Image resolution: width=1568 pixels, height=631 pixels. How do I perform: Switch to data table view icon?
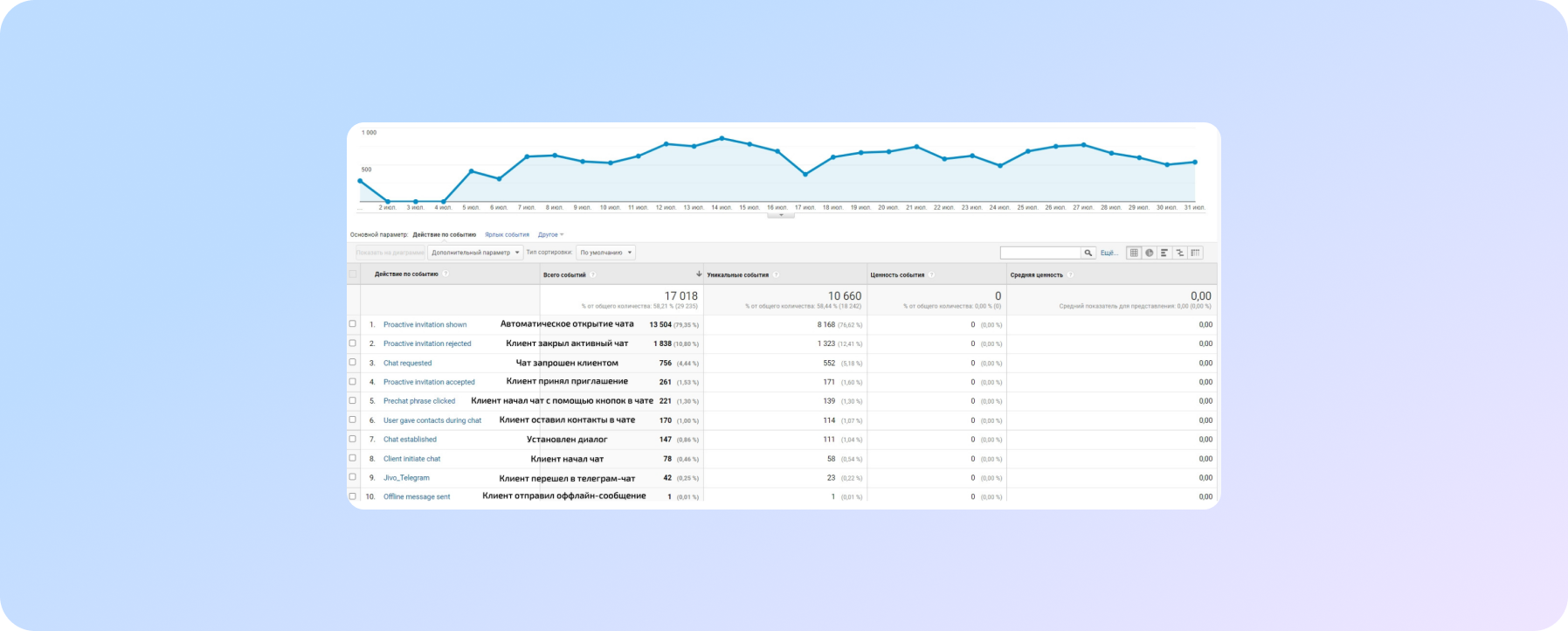pos(1134,253)
